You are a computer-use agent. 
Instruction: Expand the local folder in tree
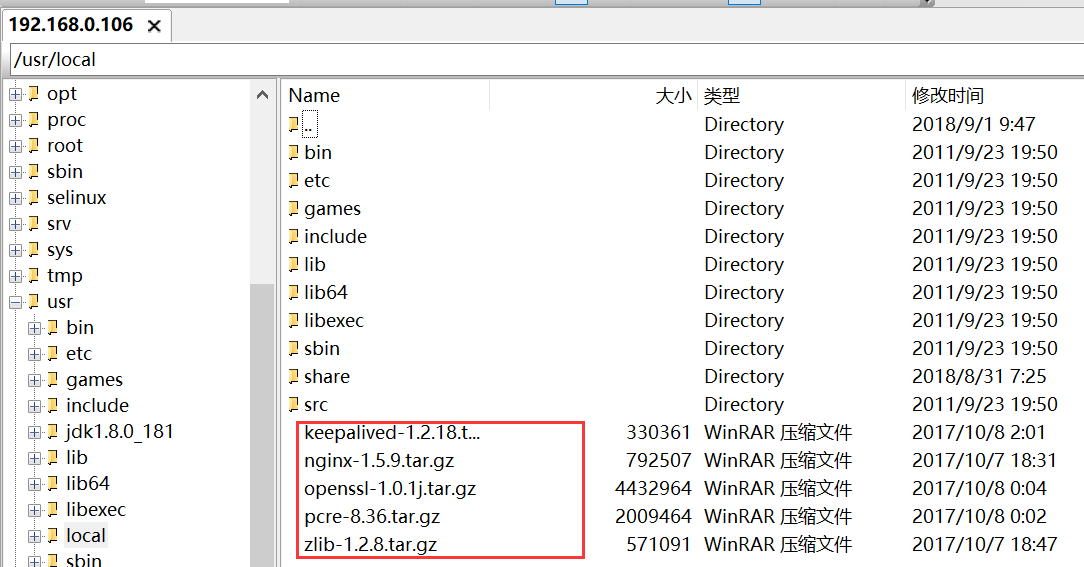35,536
